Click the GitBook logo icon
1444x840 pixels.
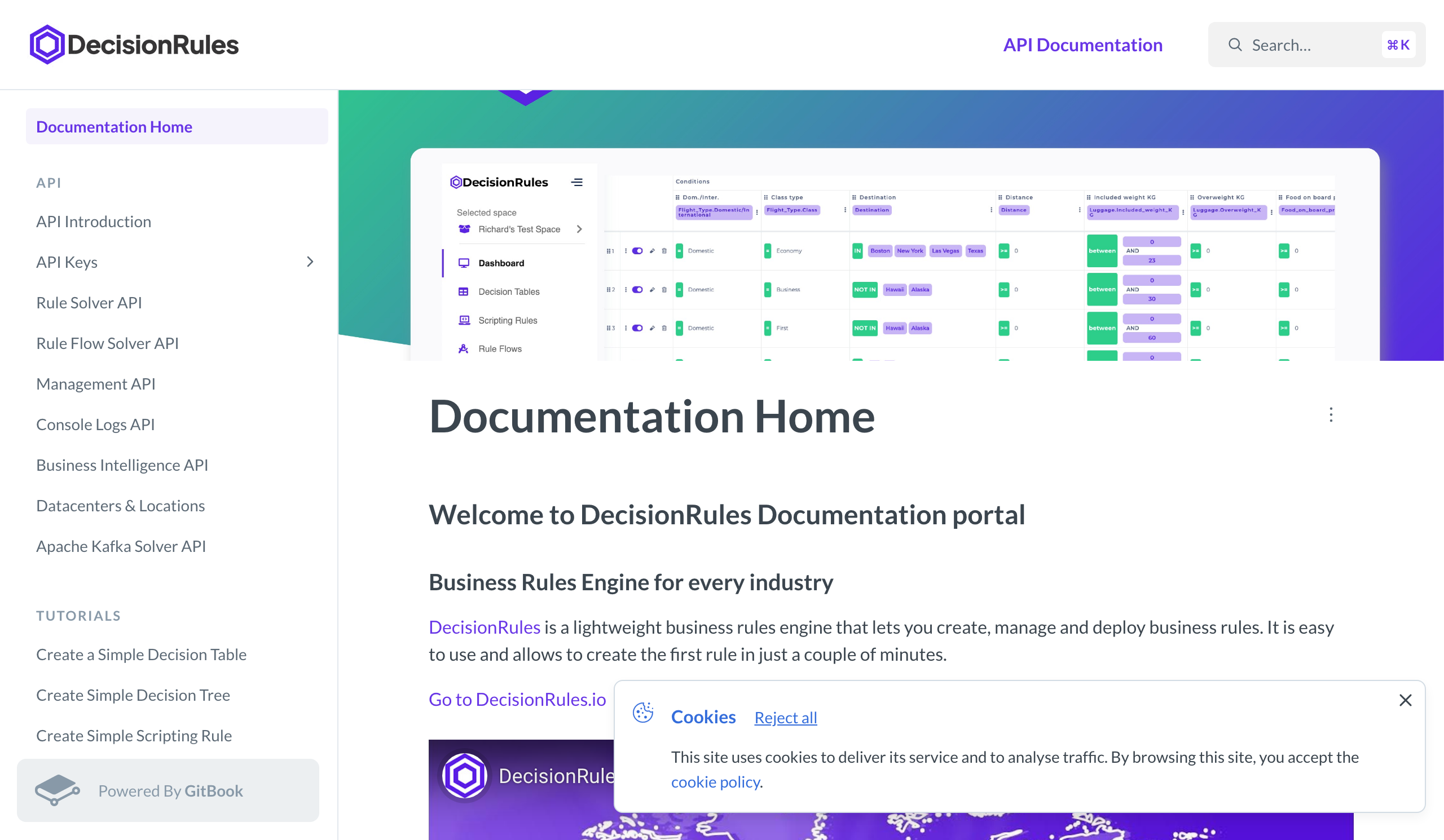click(58, 790)
